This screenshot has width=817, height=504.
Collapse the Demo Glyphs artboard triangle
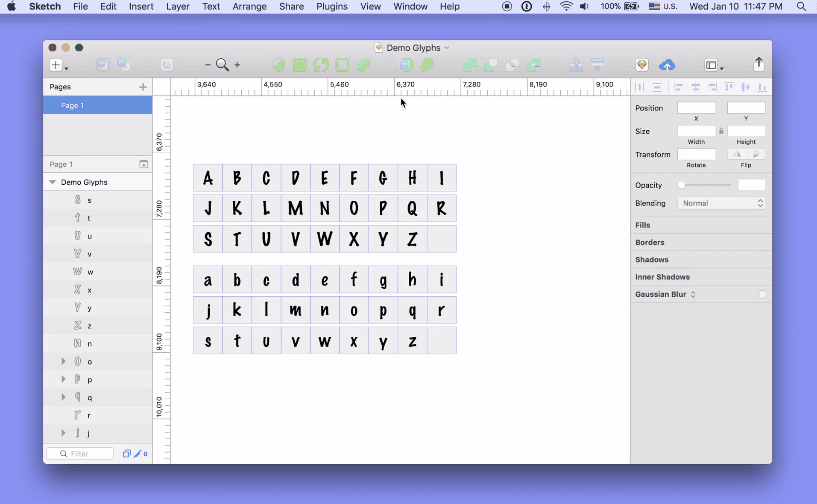pyautogui.click(x=52, y=182)
